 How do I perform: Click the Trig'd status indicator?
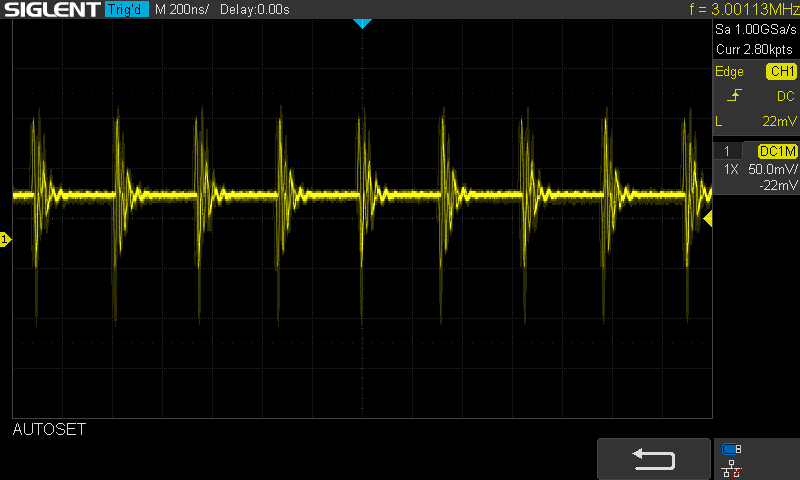coord(127,9)
